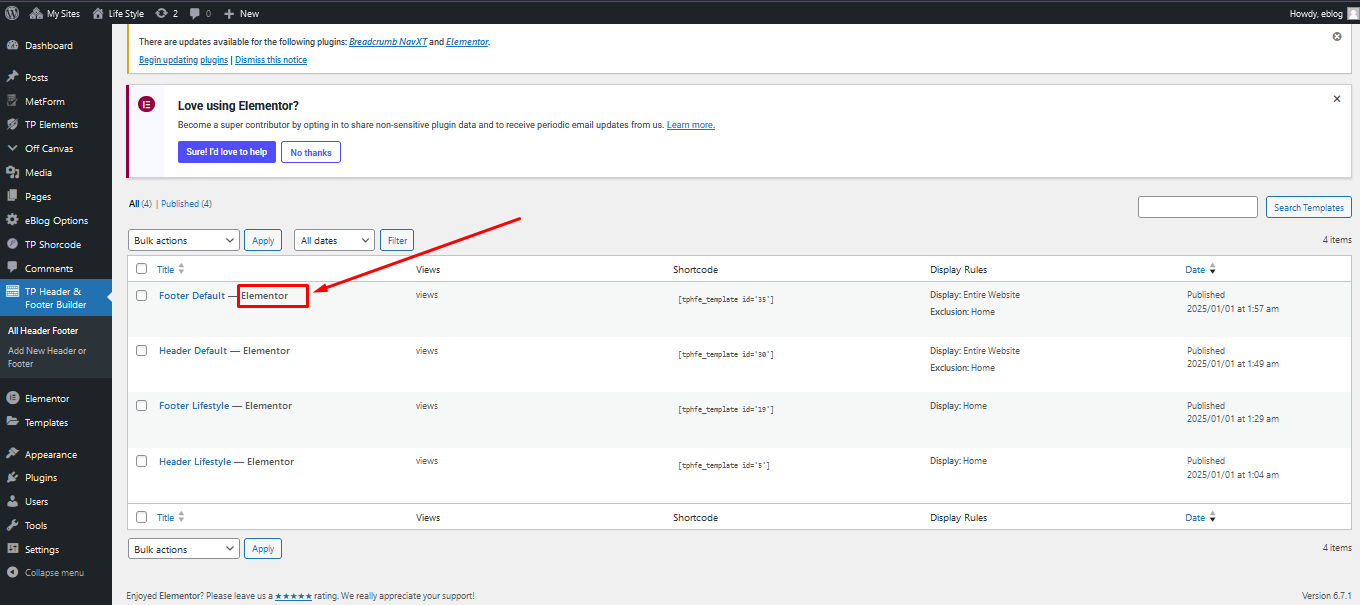Image resolution: width=1360 pixels, height=605 pixels.
Task: Click the Sure! I'd love to help button
Action: coord(226,152)
